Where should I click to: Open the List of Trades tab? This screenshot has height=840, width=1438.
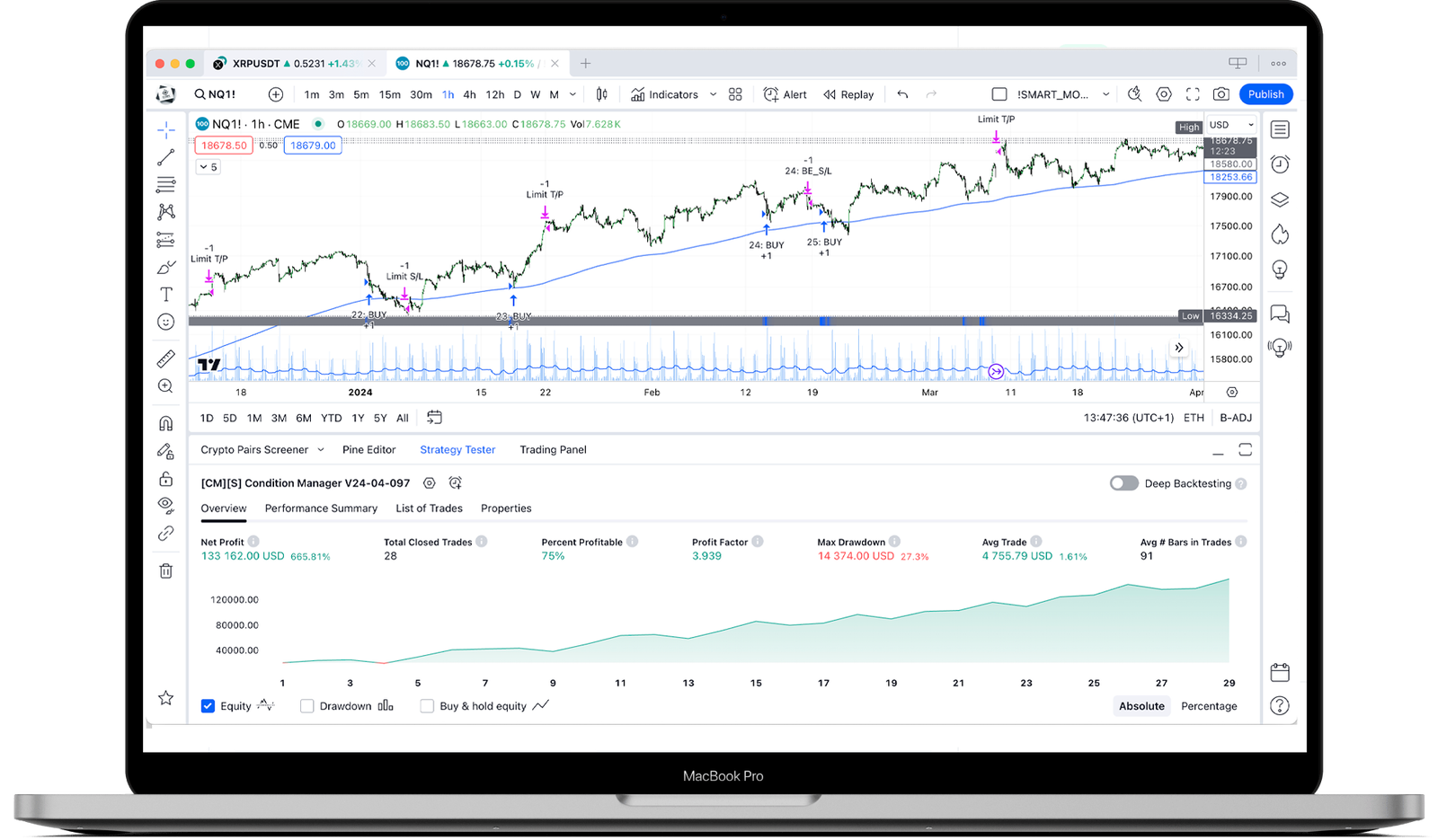429,508
